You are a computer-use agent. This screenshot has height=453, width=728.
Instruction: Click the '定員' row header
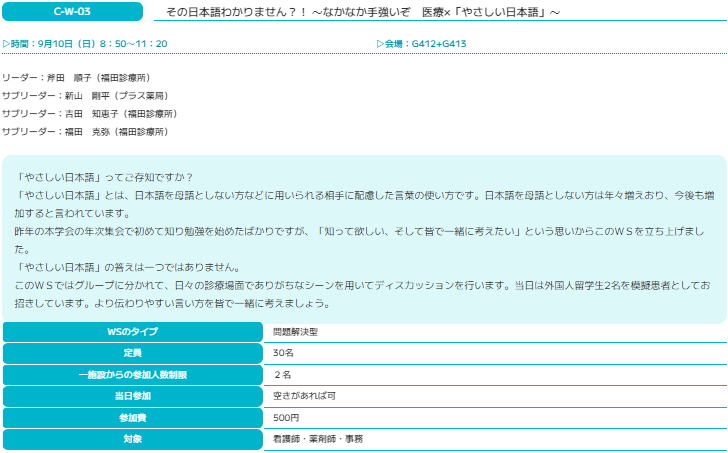133,354
